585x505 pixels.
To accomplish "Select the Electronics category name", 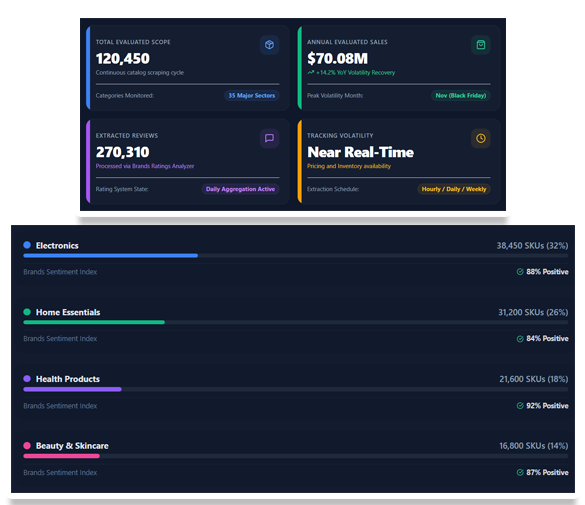I will pyautogui.click(x=57, y=245).
